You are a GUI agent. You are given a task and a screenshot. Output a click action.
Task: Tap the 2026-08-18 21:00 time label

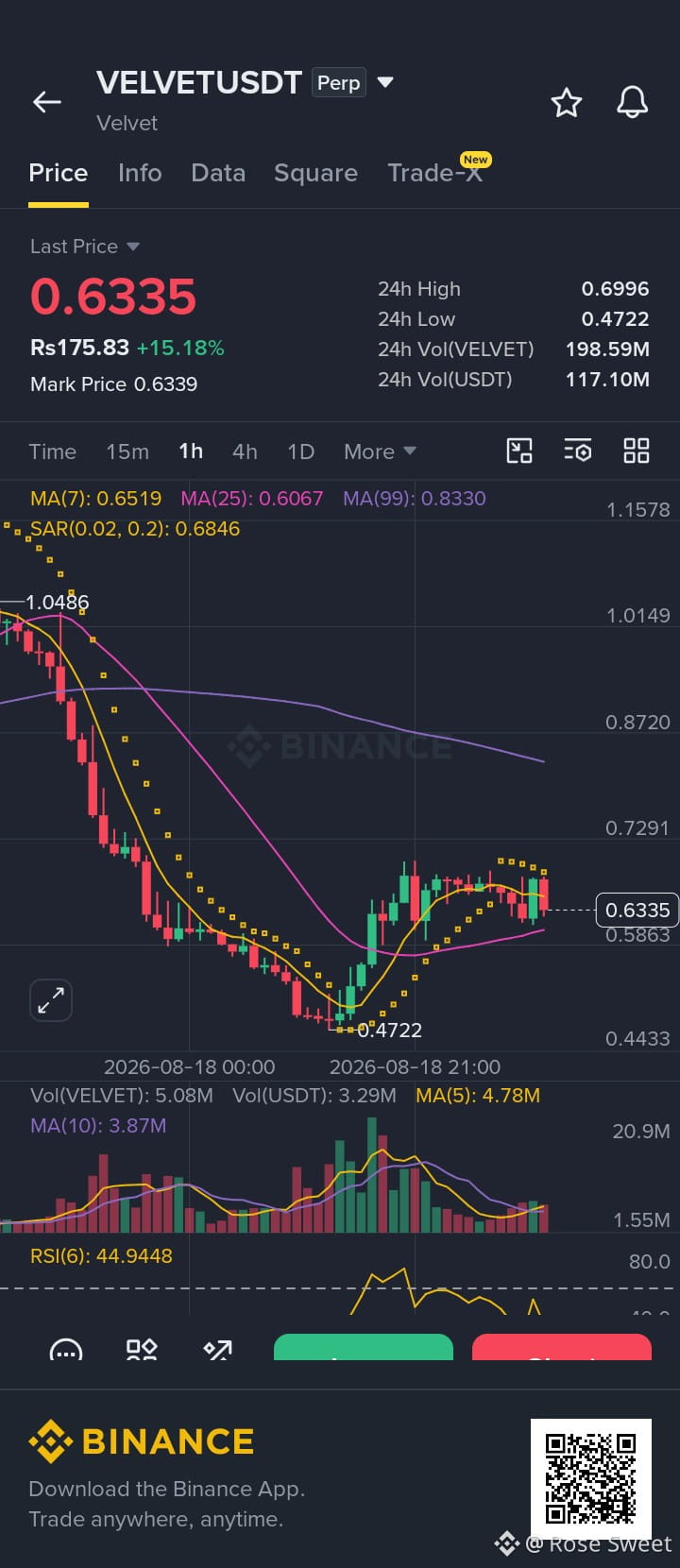(x=415, y=1067)
